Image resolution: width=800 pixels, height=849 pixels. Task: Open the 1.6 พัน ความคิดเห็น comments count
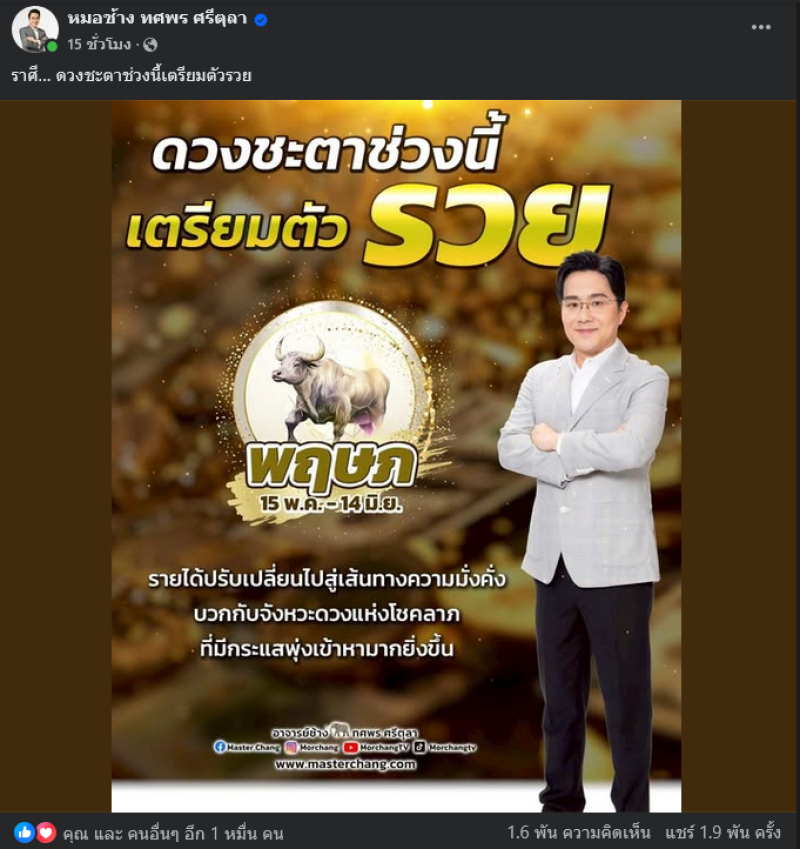(579, 832)
